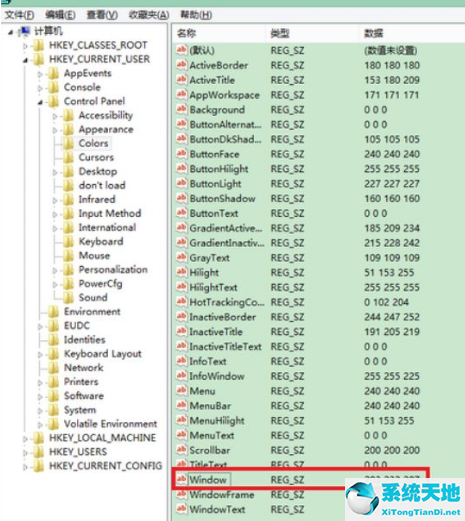
Task: Select the Appearance tree key
Action: [106, 129]
